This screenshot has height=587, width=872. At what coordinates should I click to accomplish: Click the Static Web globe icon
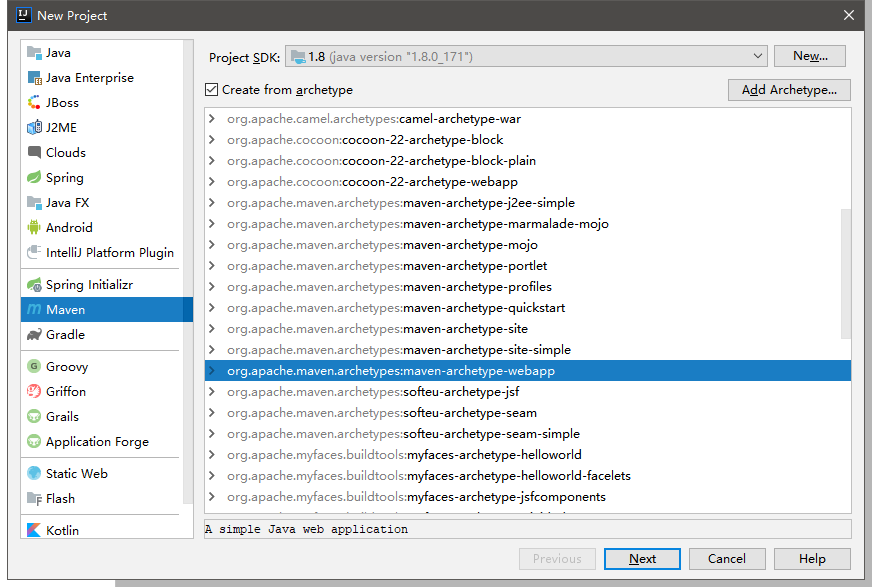coord(34,473)
